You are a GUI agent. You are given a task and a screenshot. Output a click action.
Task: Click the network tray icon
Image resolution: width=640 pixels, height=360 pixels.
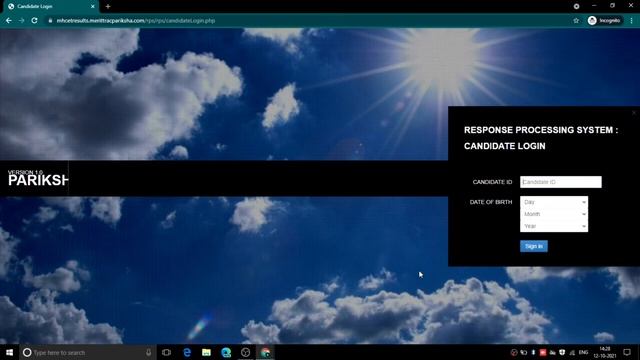point(572,352)
